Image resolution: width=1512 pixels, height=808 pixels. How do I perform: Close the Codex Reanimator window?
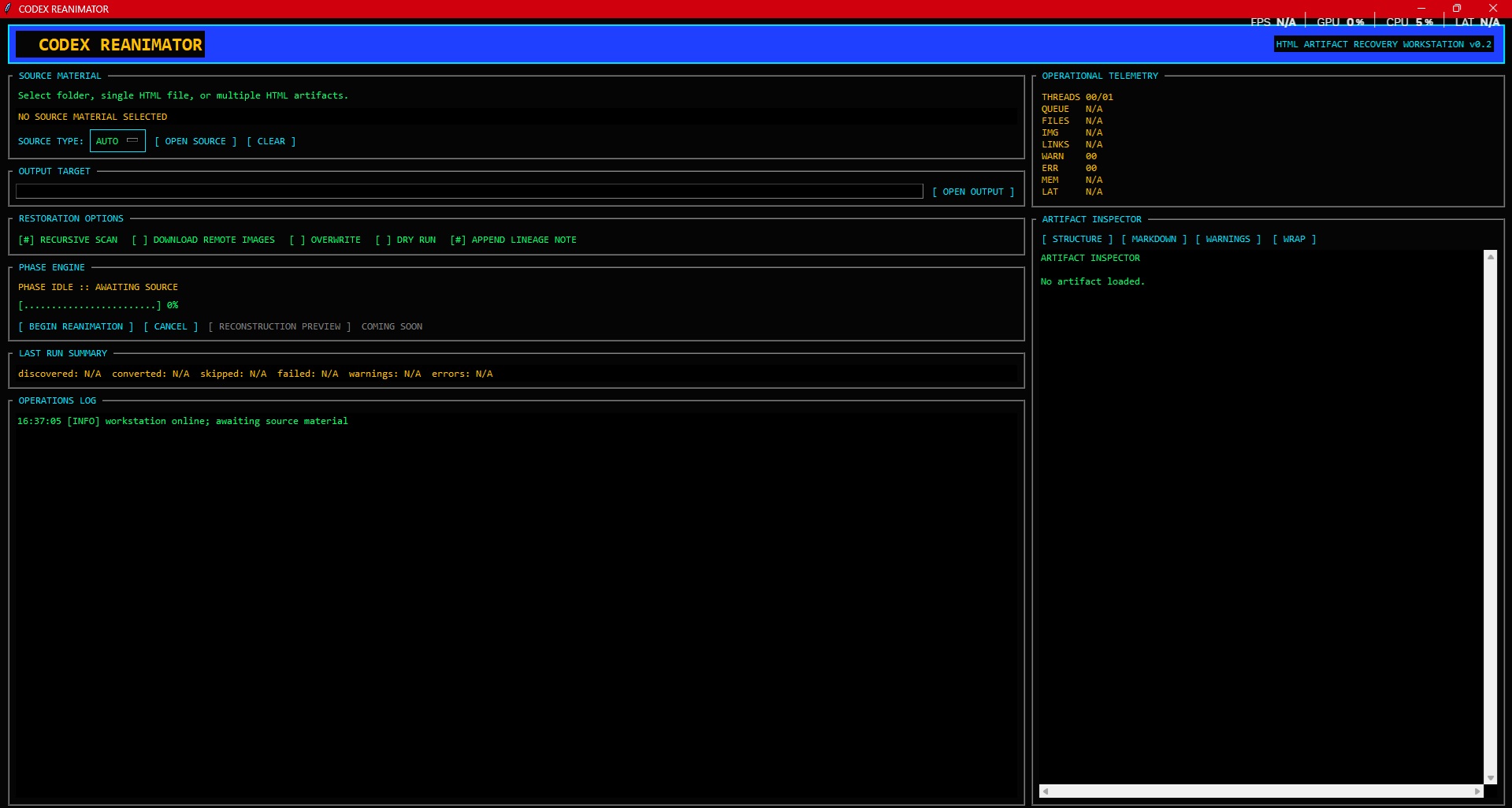tap(1493, 8)
